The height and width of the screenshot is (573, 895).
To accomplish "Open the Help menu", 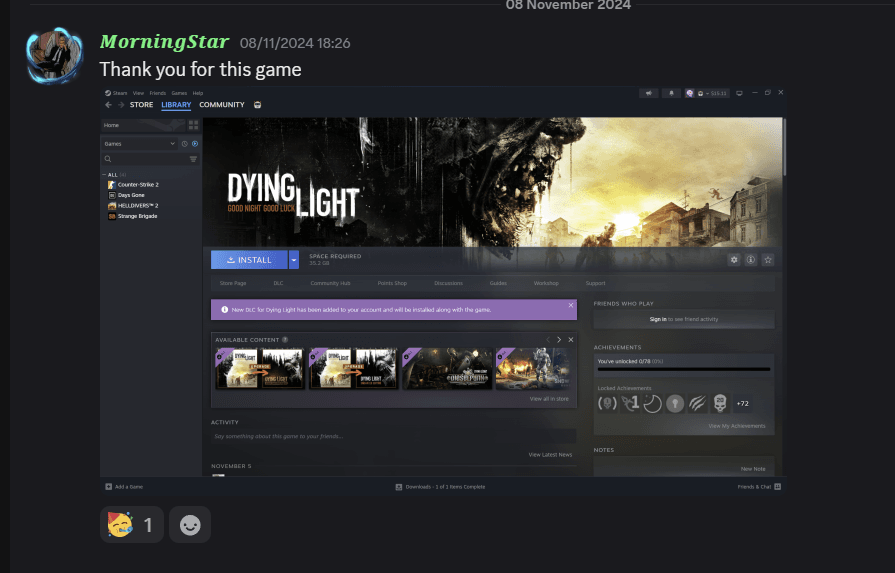I will click(197, 93).
